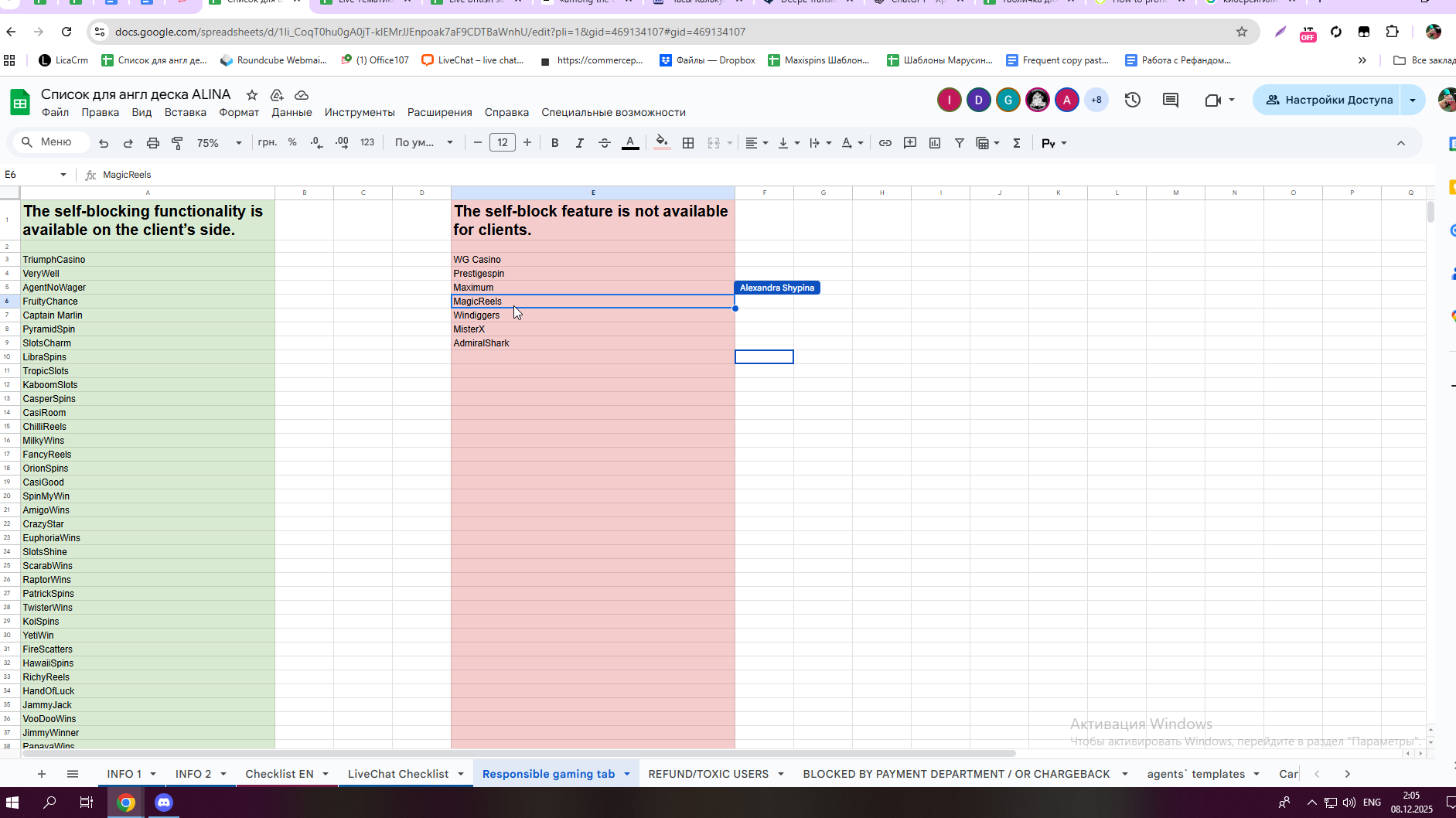This screenshot has height=818, width=1456.
Task: Click the font size field showing 12
Action: click(503, 142)
